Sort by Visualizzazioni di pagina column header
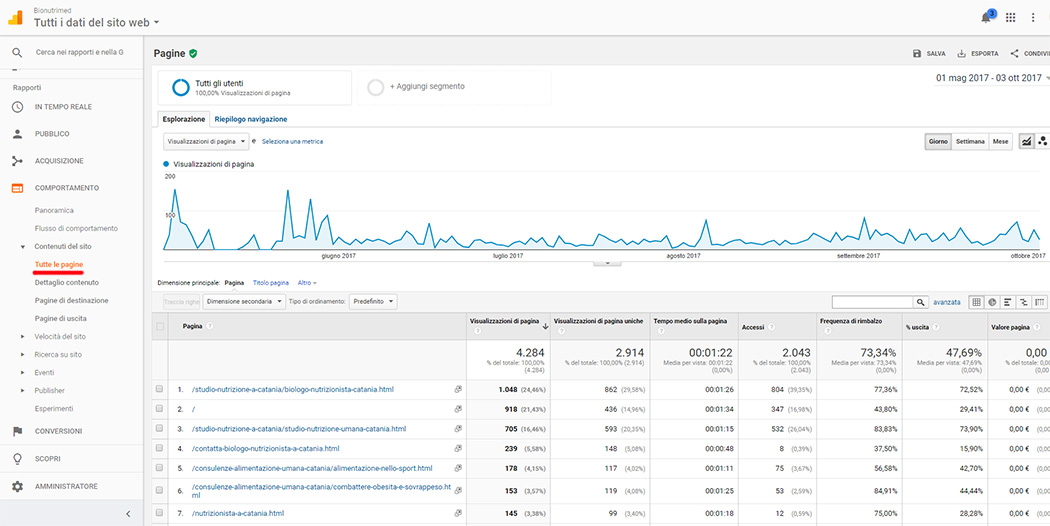Viewport: 1050px width, 526px height. tap(505, 322)
